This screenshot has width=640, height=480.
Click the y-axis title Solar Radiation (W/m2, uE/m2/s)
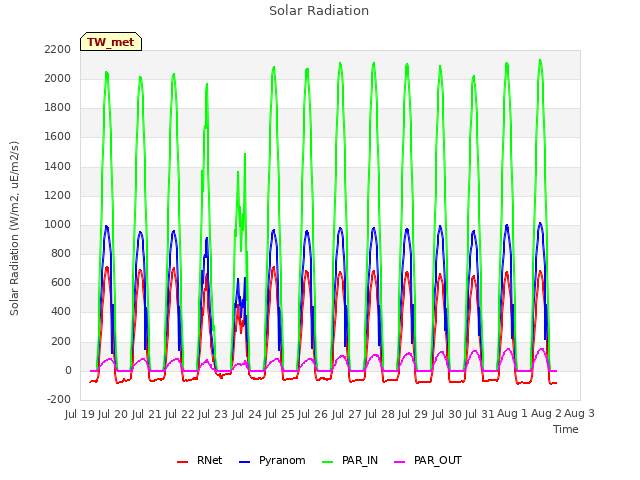pos(14,228)
